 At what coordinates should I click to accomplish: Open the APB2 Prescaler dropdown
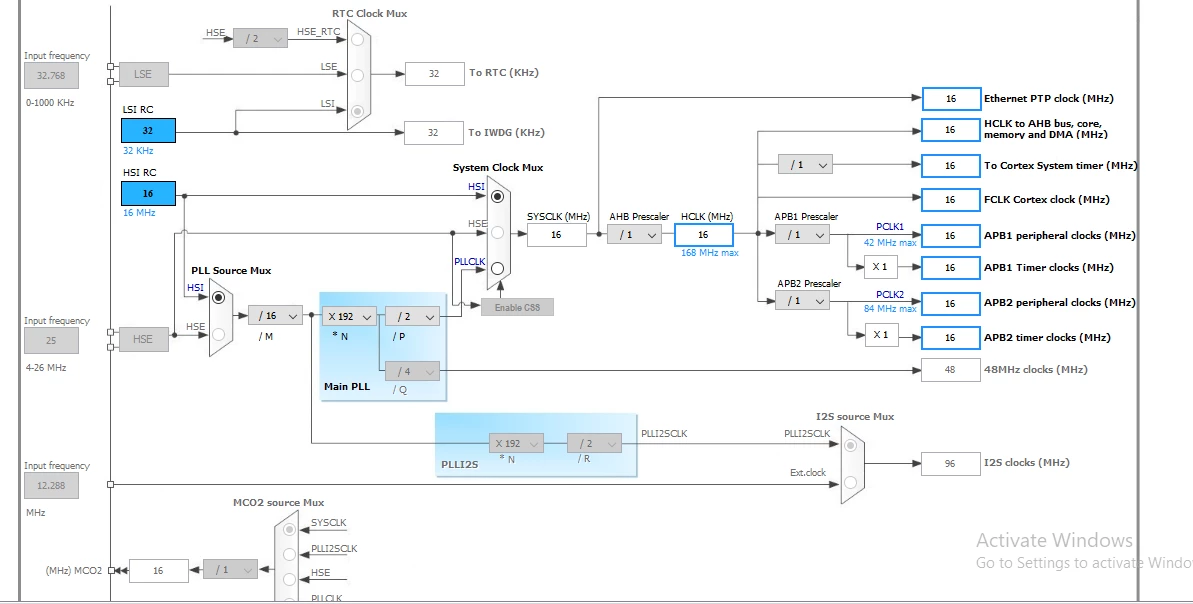(x=803, y=300)
